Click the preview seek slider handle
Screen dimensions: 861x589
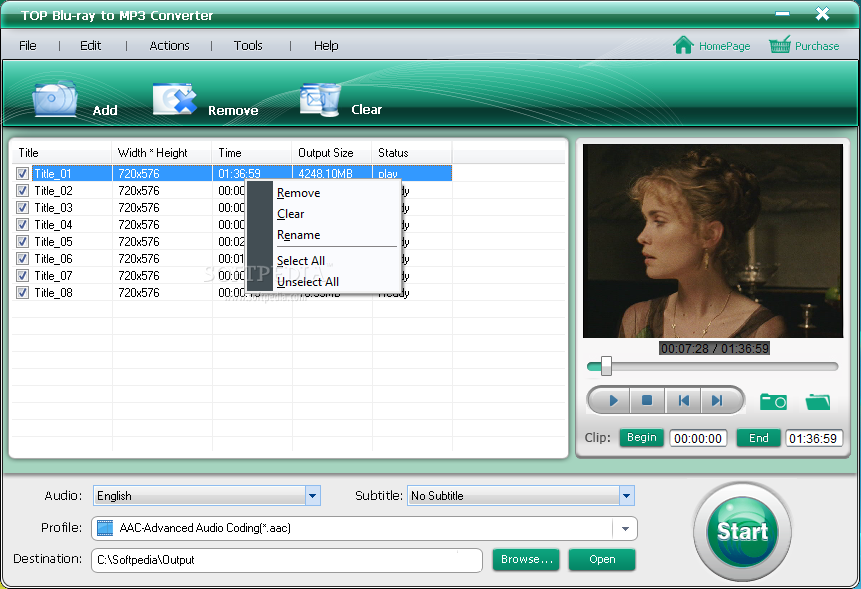606,366
